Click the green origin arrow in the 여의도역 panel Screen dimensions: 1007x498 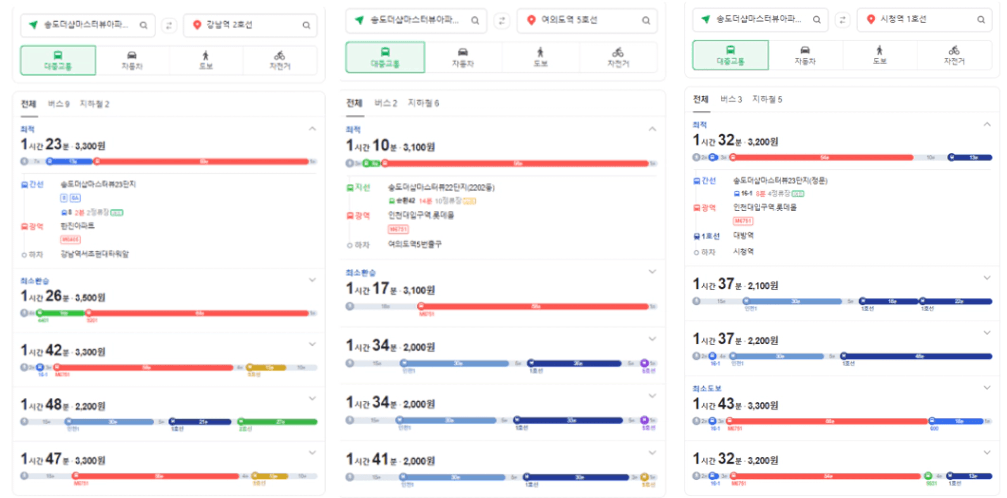[358, 21]
